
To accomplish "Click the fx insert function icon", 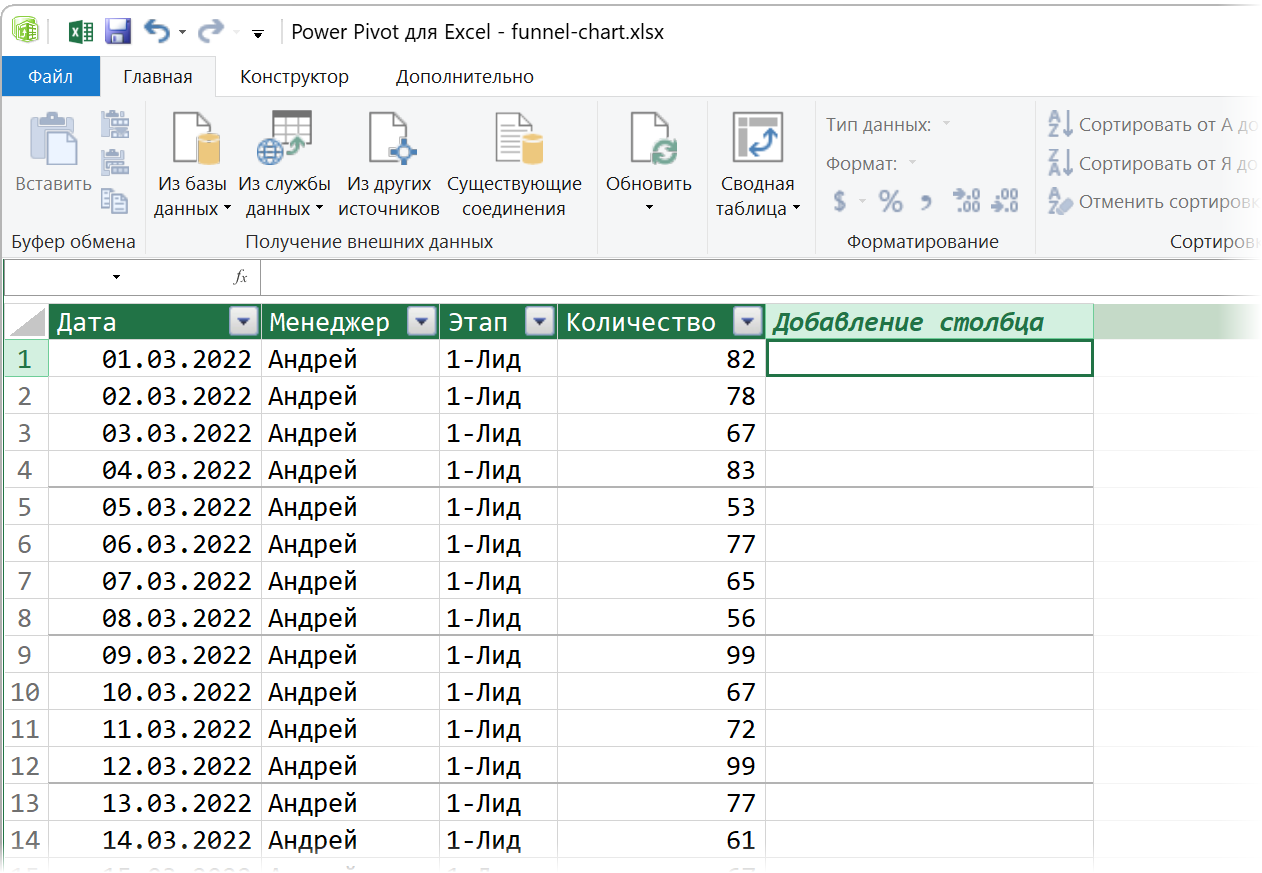I will pos(240,277).
